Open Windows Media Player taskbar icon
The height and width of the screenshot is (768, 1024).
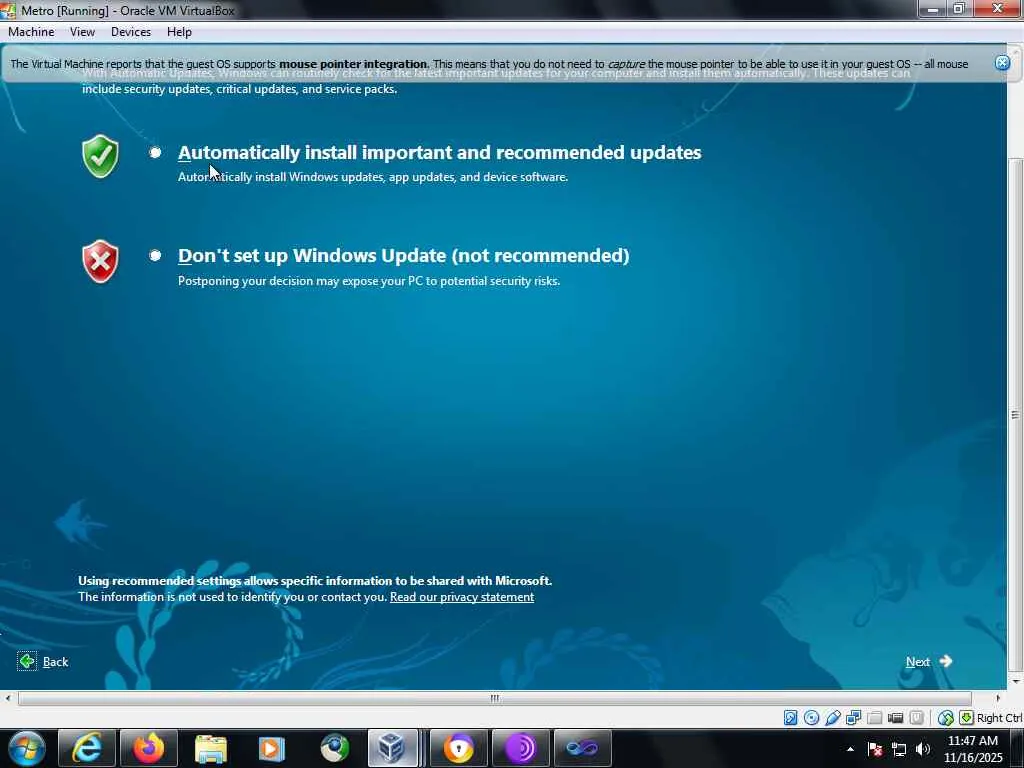point(272,748)
